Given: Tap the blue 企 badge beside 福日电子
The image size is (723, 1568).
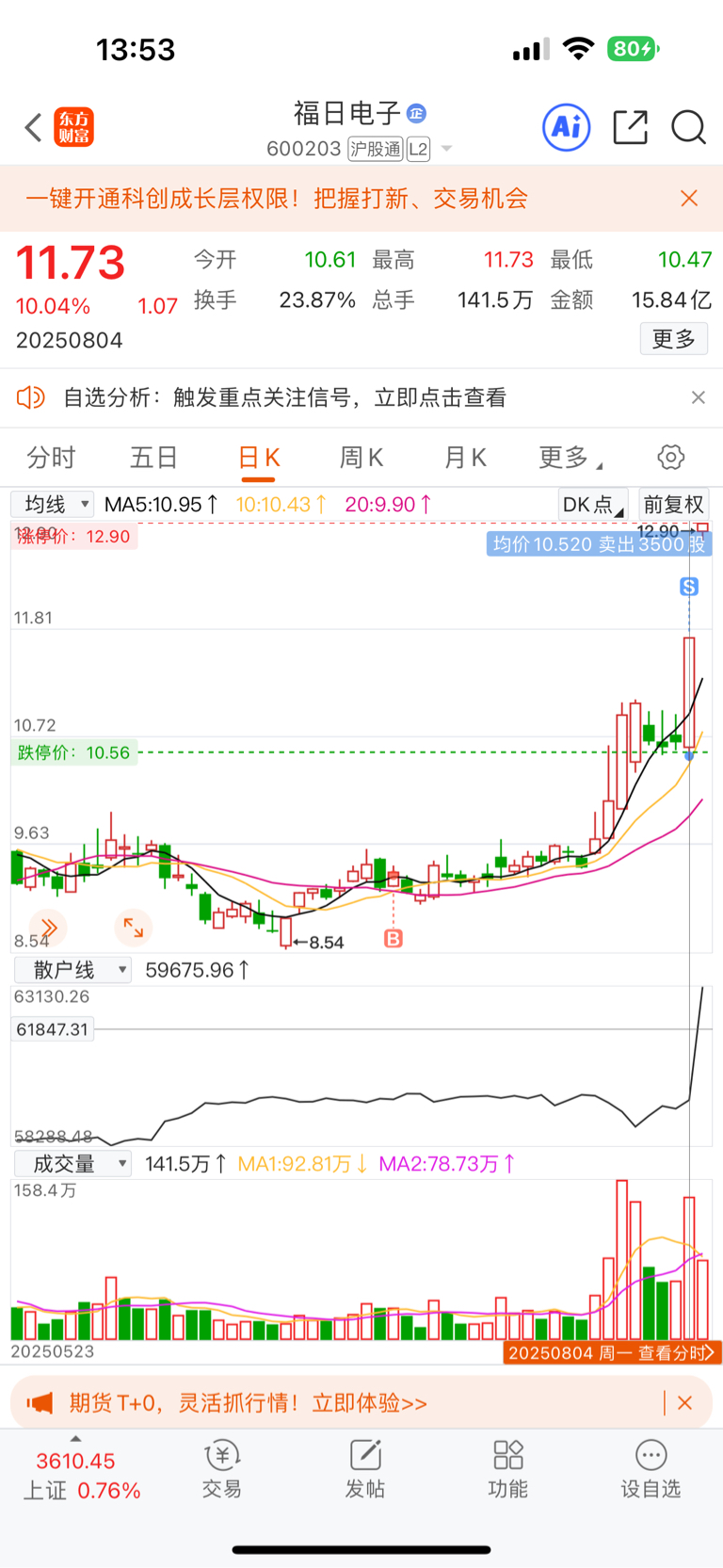Looking at the screenshot, I should point(416,114).
